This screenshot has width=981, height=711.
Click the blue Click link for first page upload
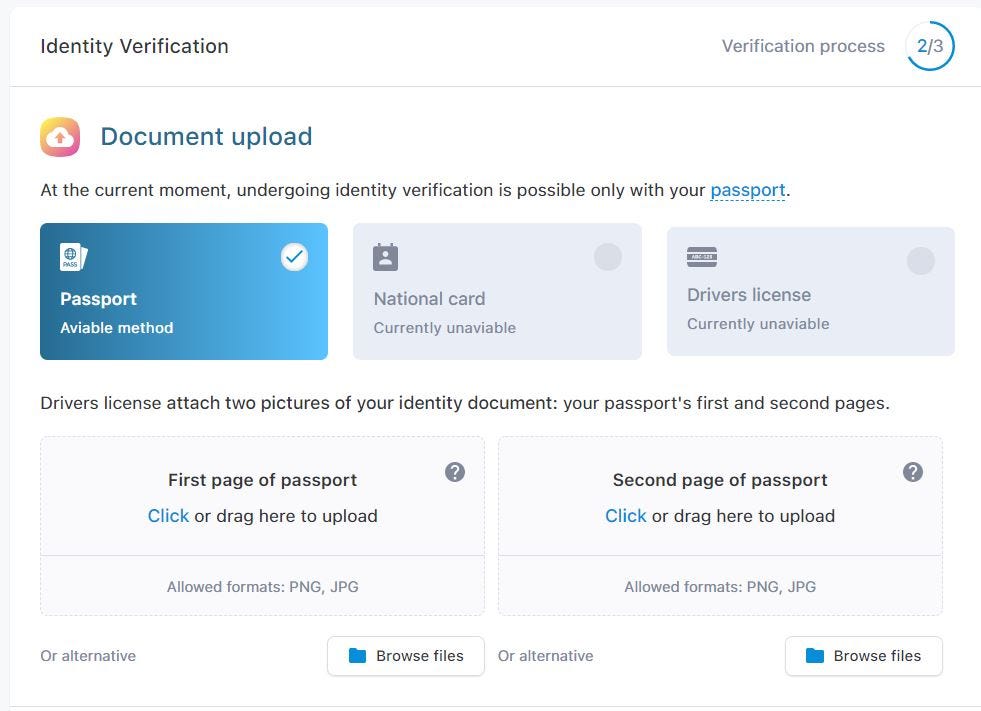coord(168,516)
